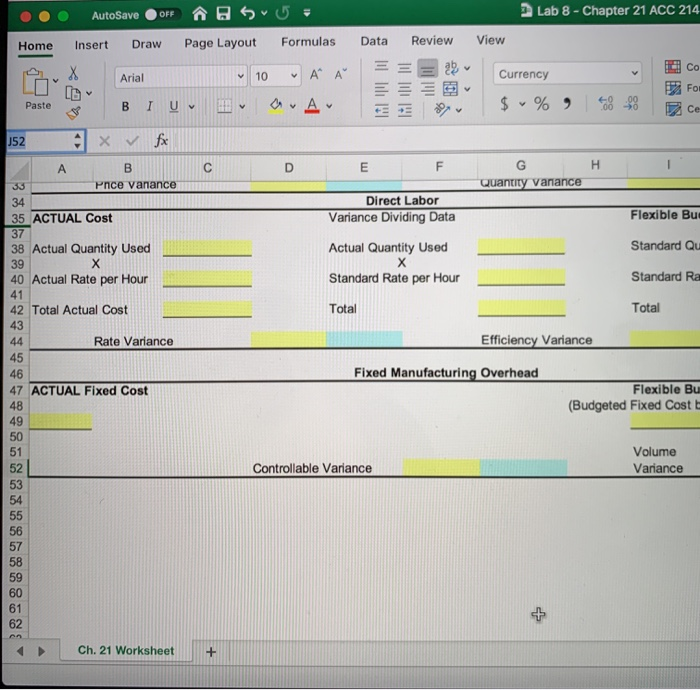This screenshot has height=690, width=700.
Task: Click the Center text icon
Action: [x=404, y=89]
